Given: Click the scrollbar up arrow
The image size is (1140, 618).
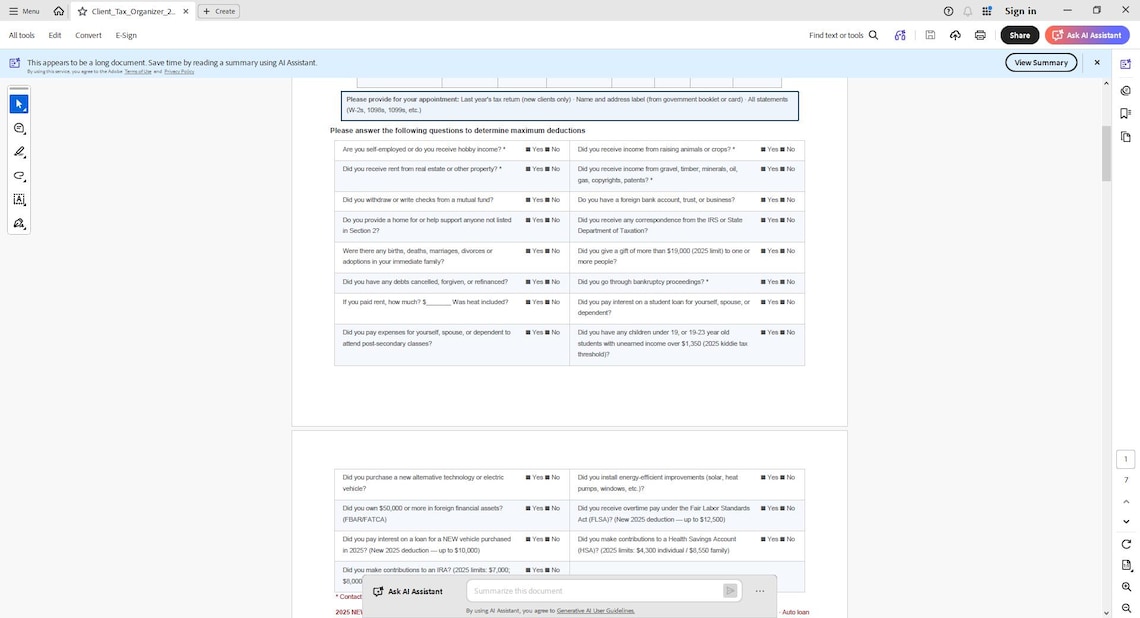Looking at the screenshot, I should click(1106, 83).
